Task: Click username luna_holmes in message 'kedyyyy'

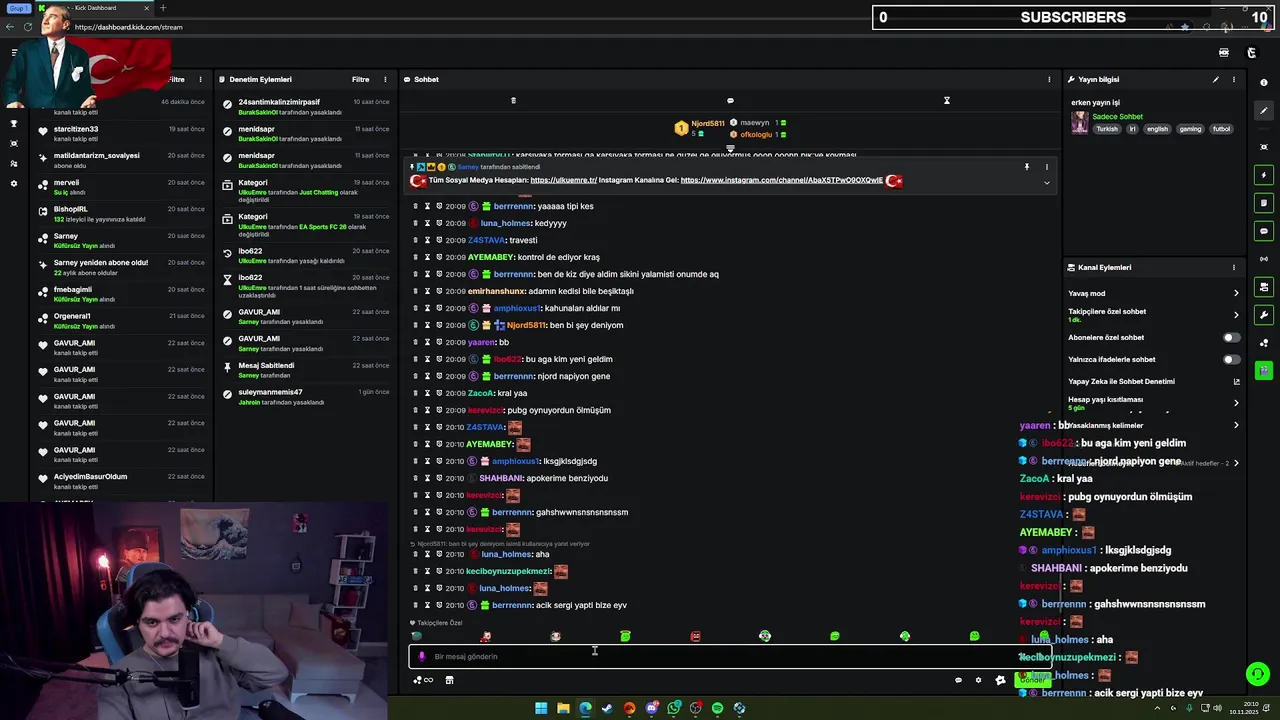Action: pos(506,223)
